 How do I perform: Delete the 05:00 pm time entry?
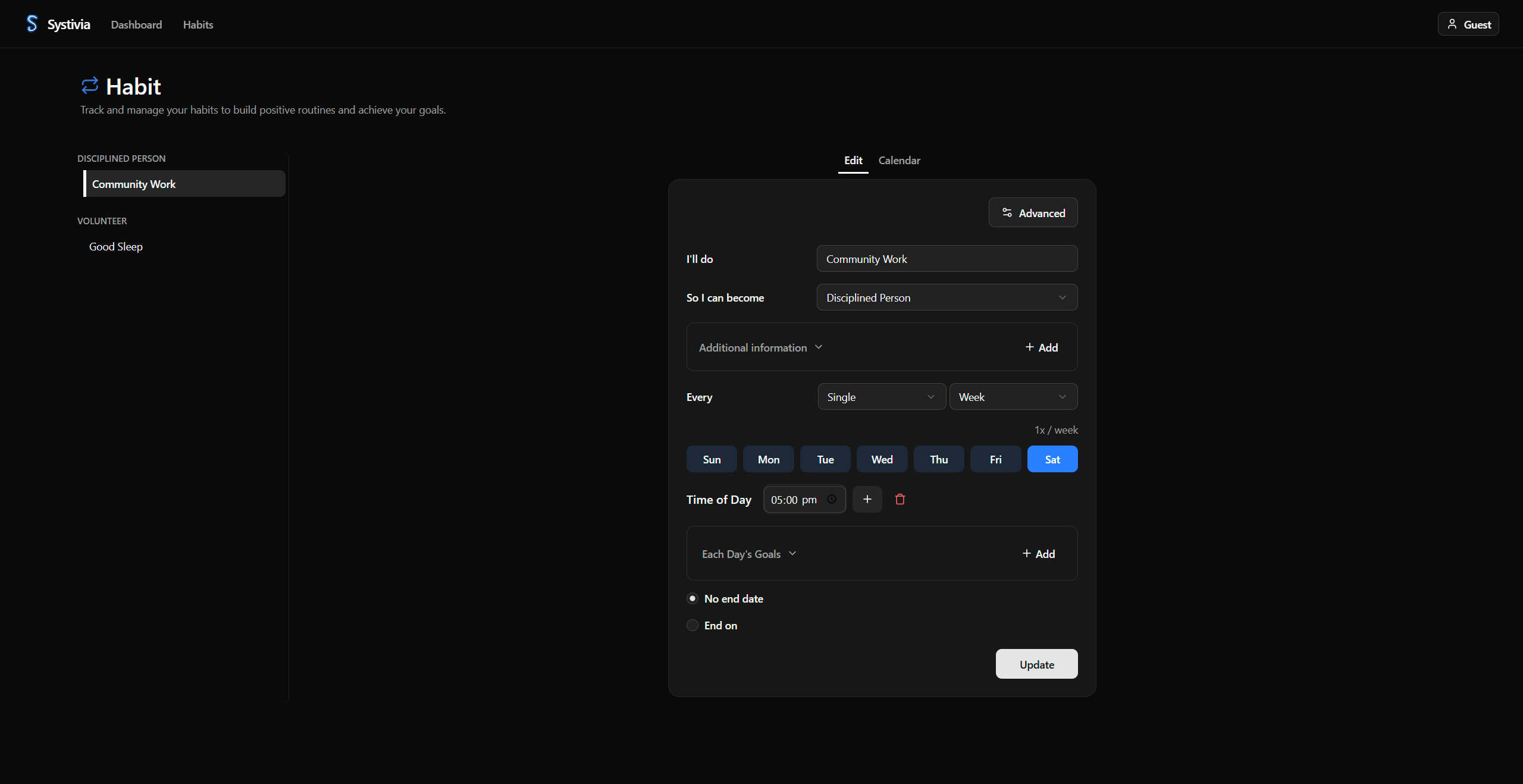pyautogui.click(x=900, y=500)
